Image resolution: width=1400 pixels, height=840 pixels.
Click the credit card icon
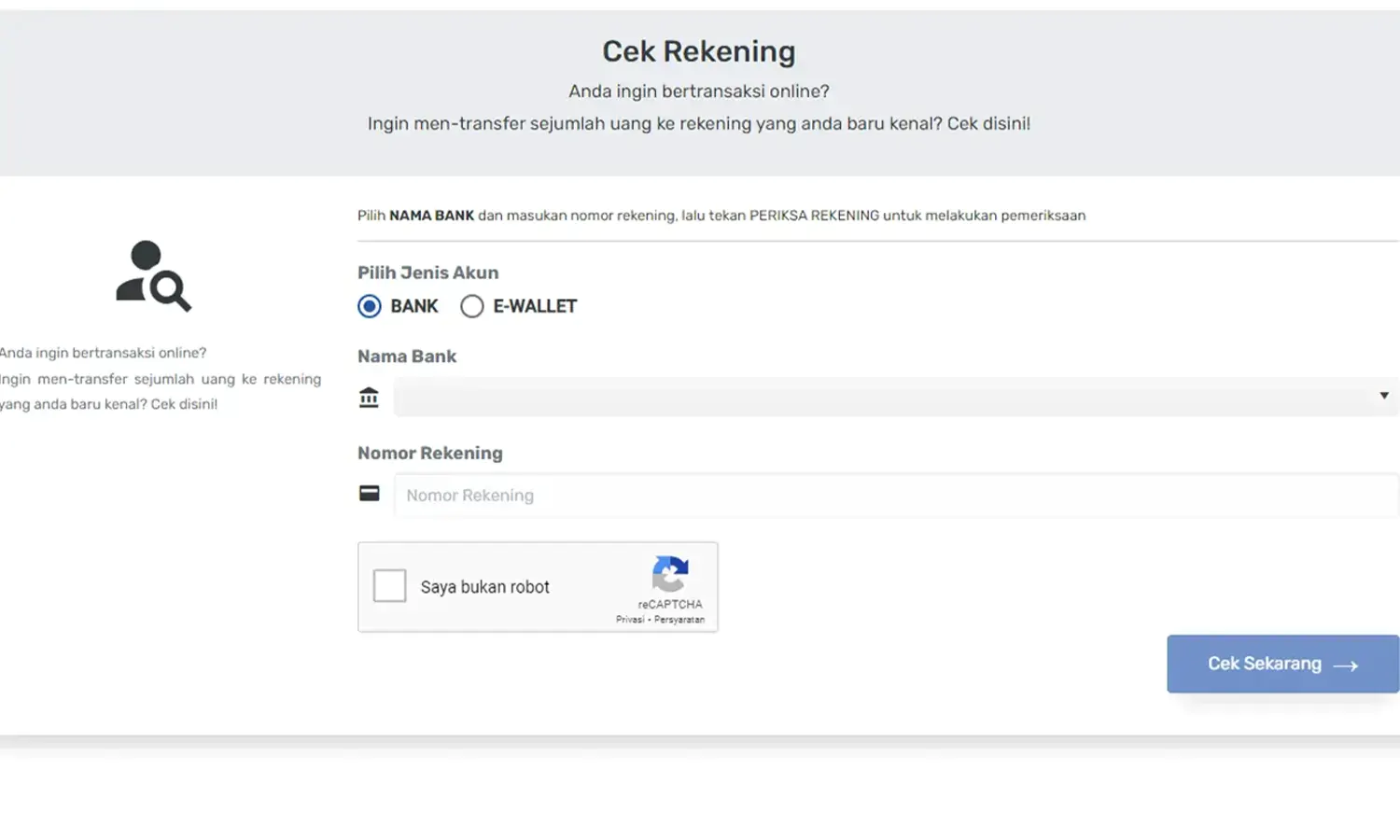click(x=370, y=494)
